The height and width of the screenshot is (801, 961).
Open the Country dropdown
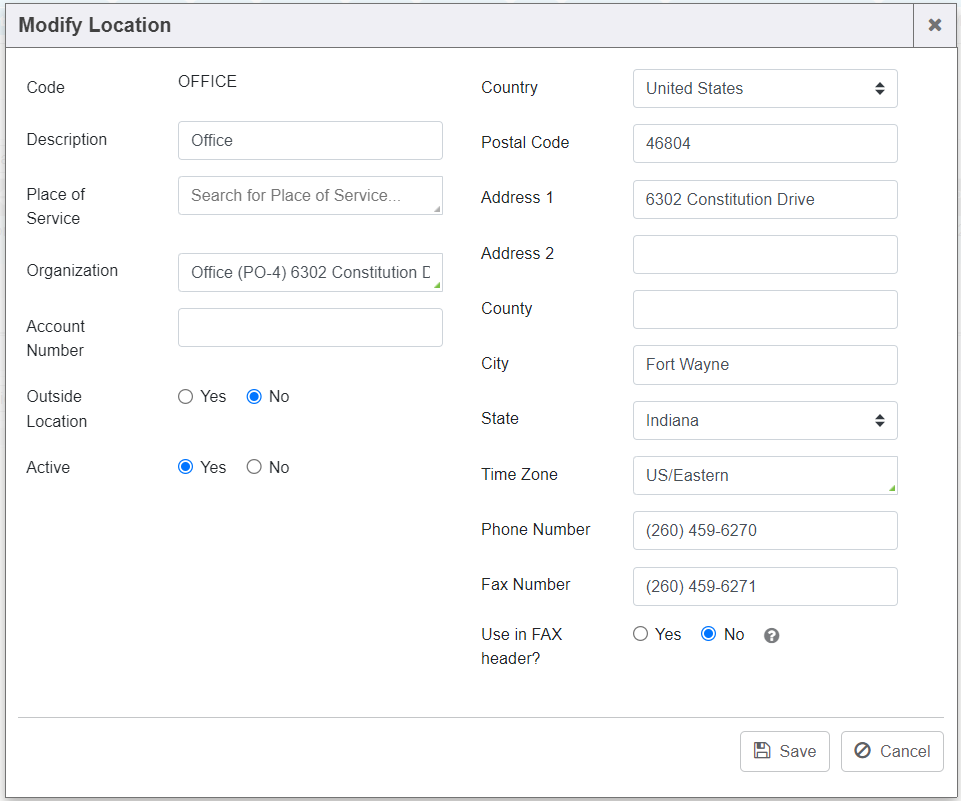(x=765, y=88)
